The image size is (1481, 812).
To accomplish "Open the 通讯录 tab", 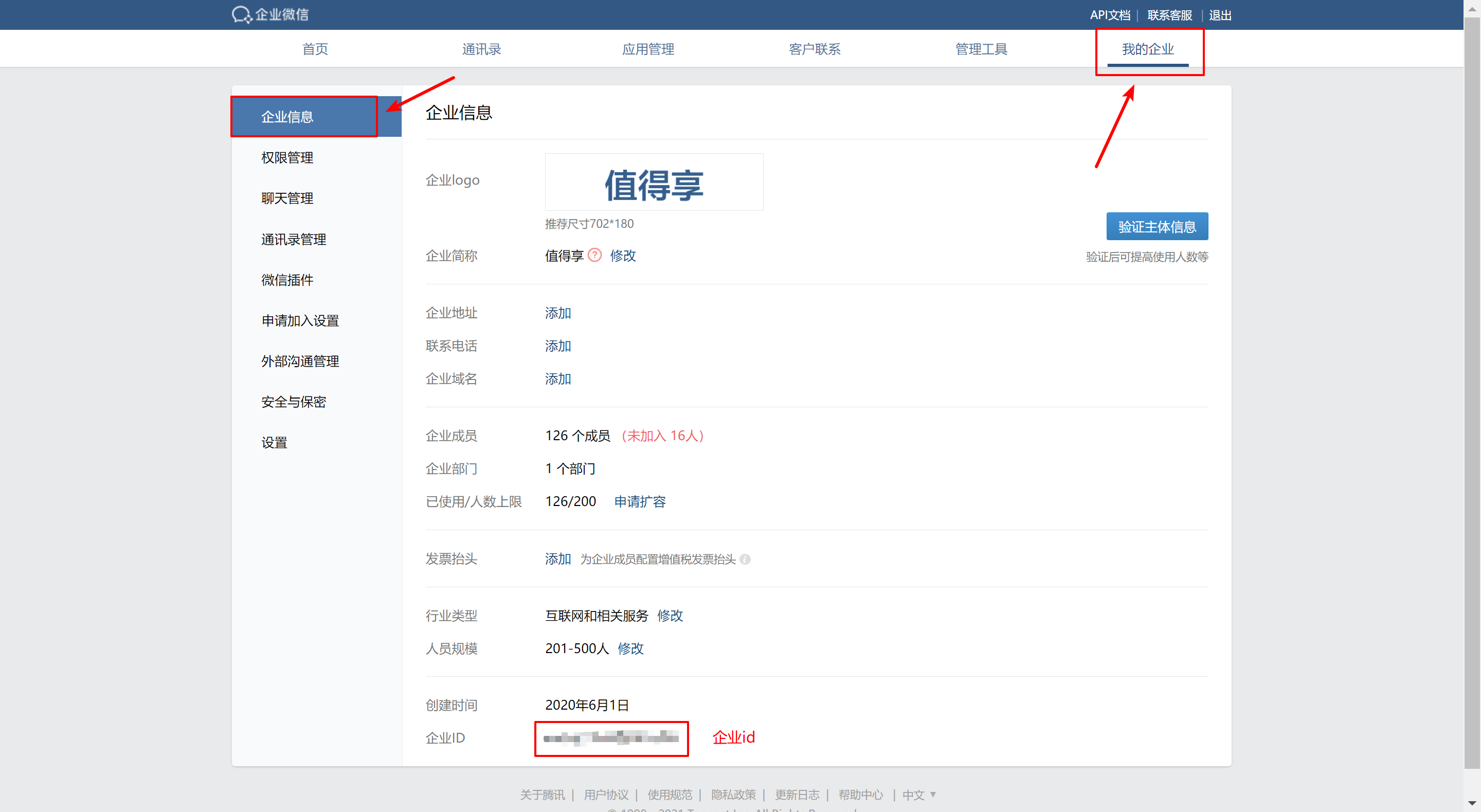I will coord(481,49).
